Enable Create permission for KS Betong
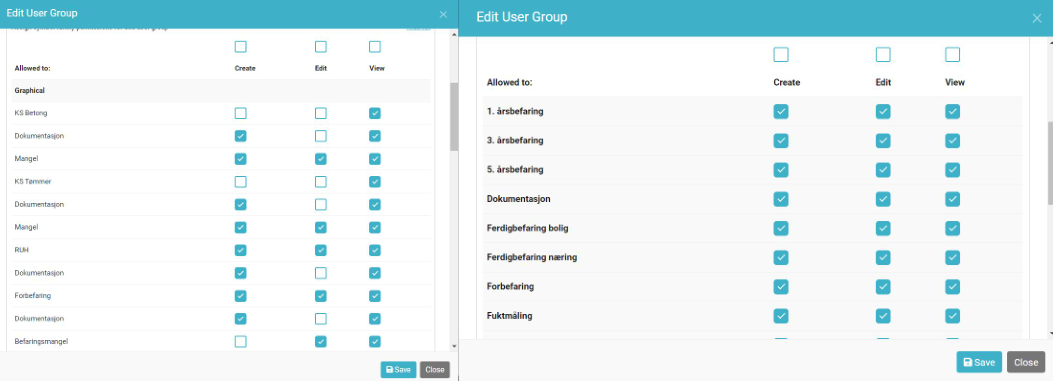This screenshot has width=1053, height=381. tap(240, 114)
